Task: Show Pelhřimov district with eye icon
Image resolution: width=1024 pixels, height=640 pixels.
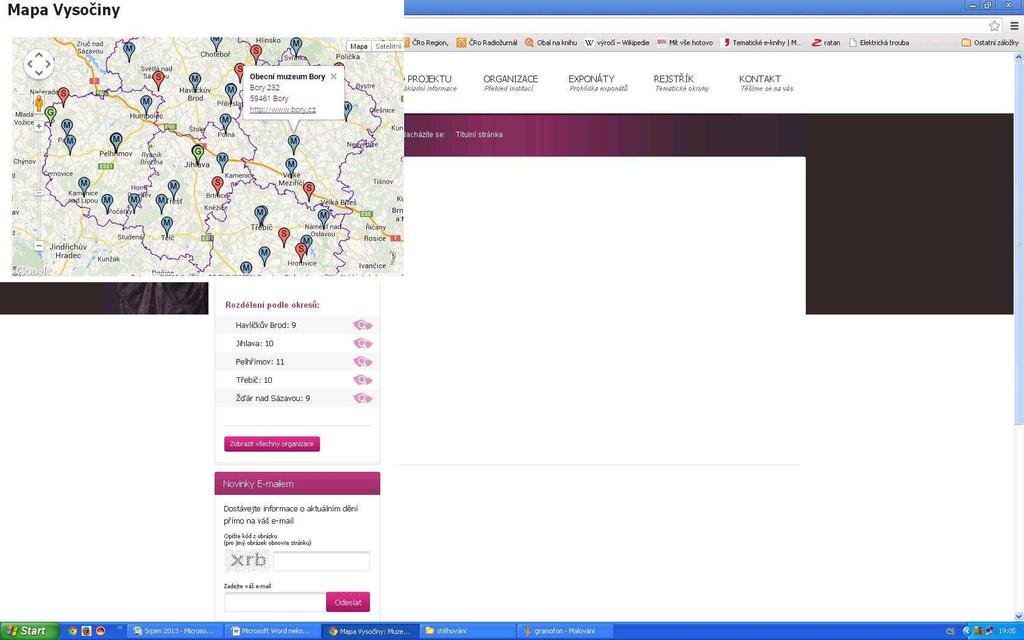Action: point(362,362)
